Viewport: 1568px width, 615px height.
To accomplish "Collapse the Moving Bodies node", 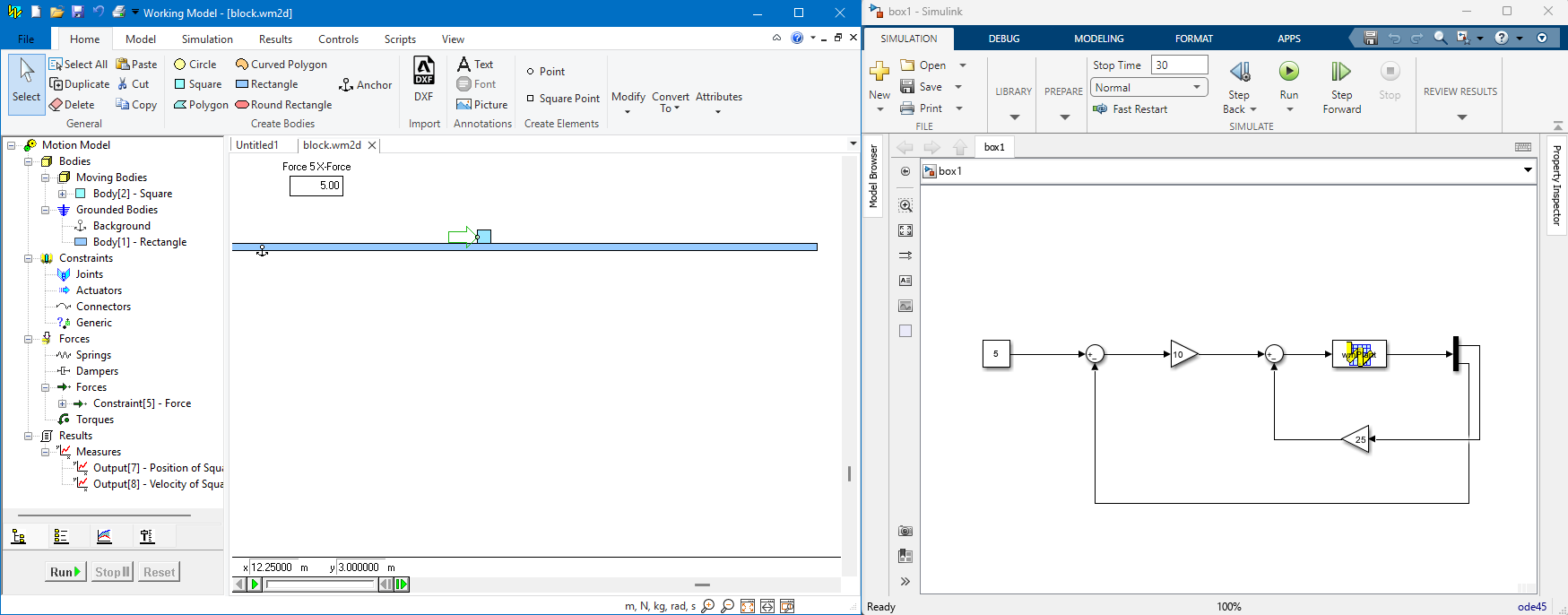I will point(46,178).
